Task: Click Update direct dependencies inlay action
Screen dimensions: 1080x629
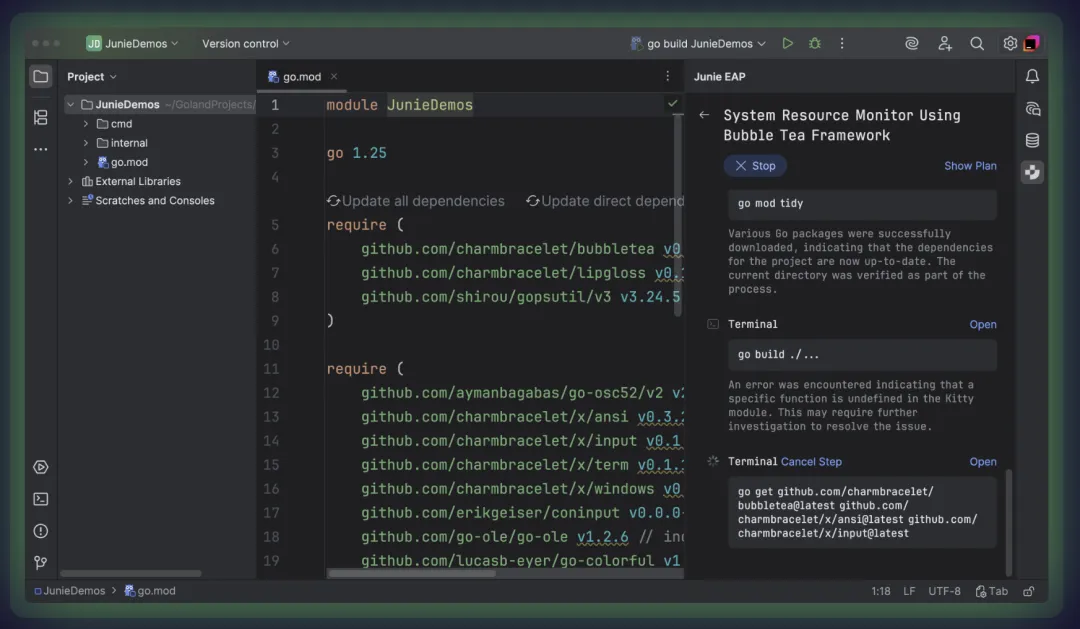Action: point(605,201)
